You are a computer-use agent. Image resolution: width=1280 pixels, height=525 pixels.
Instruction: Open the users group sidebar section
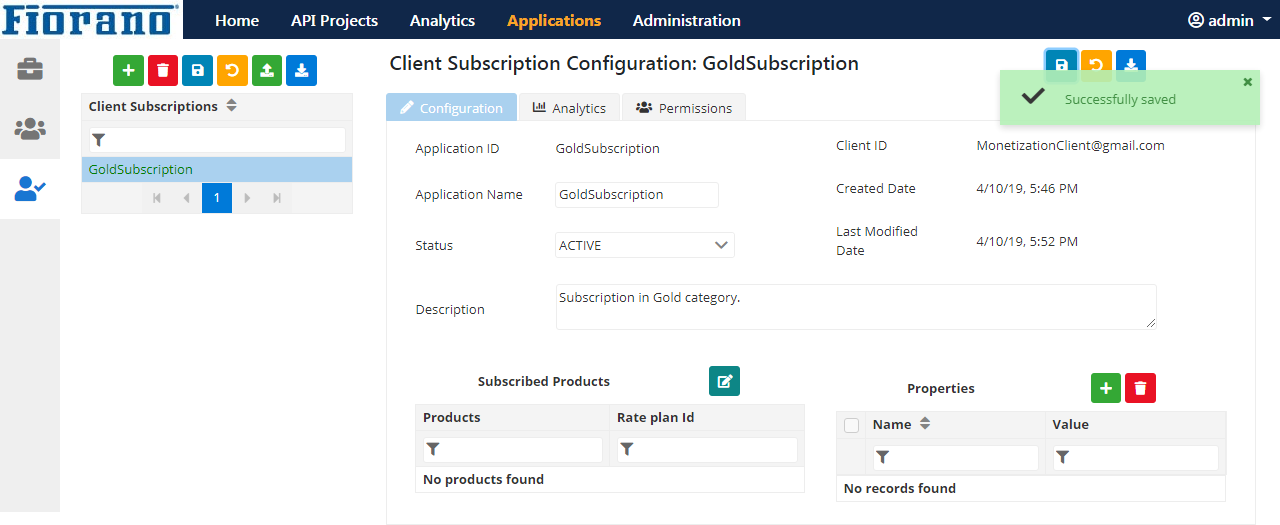30,128
